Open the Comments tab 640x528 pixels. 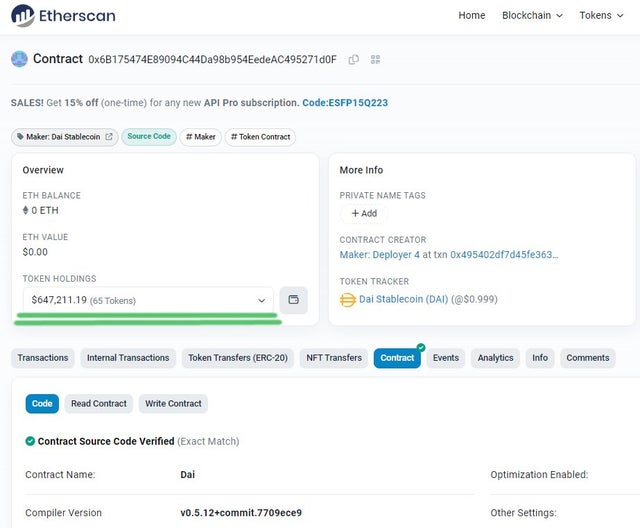coord(588,358)
